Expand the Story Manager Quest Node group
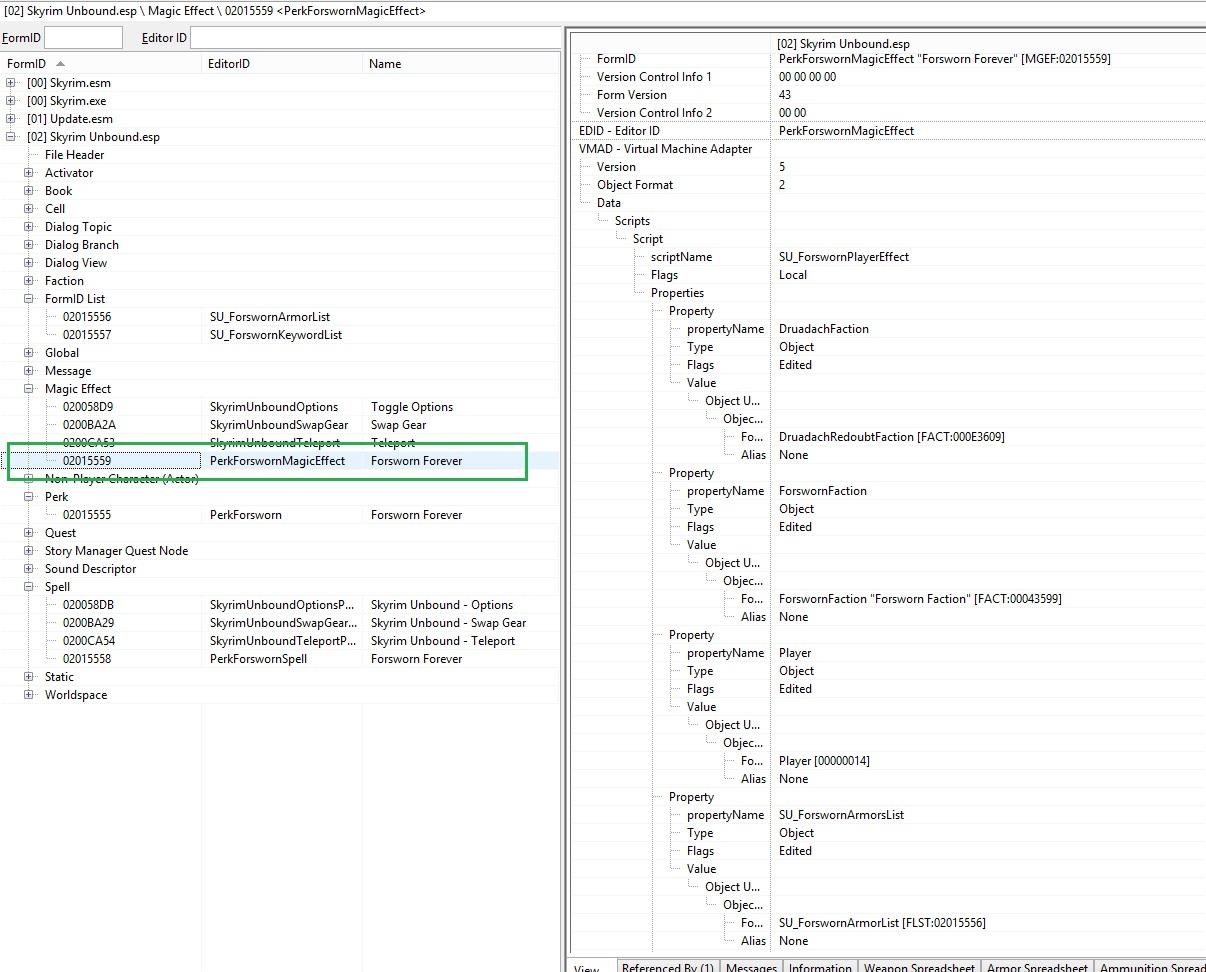The height and width of the screenshot is (972, 1206). tap(29, 551)
